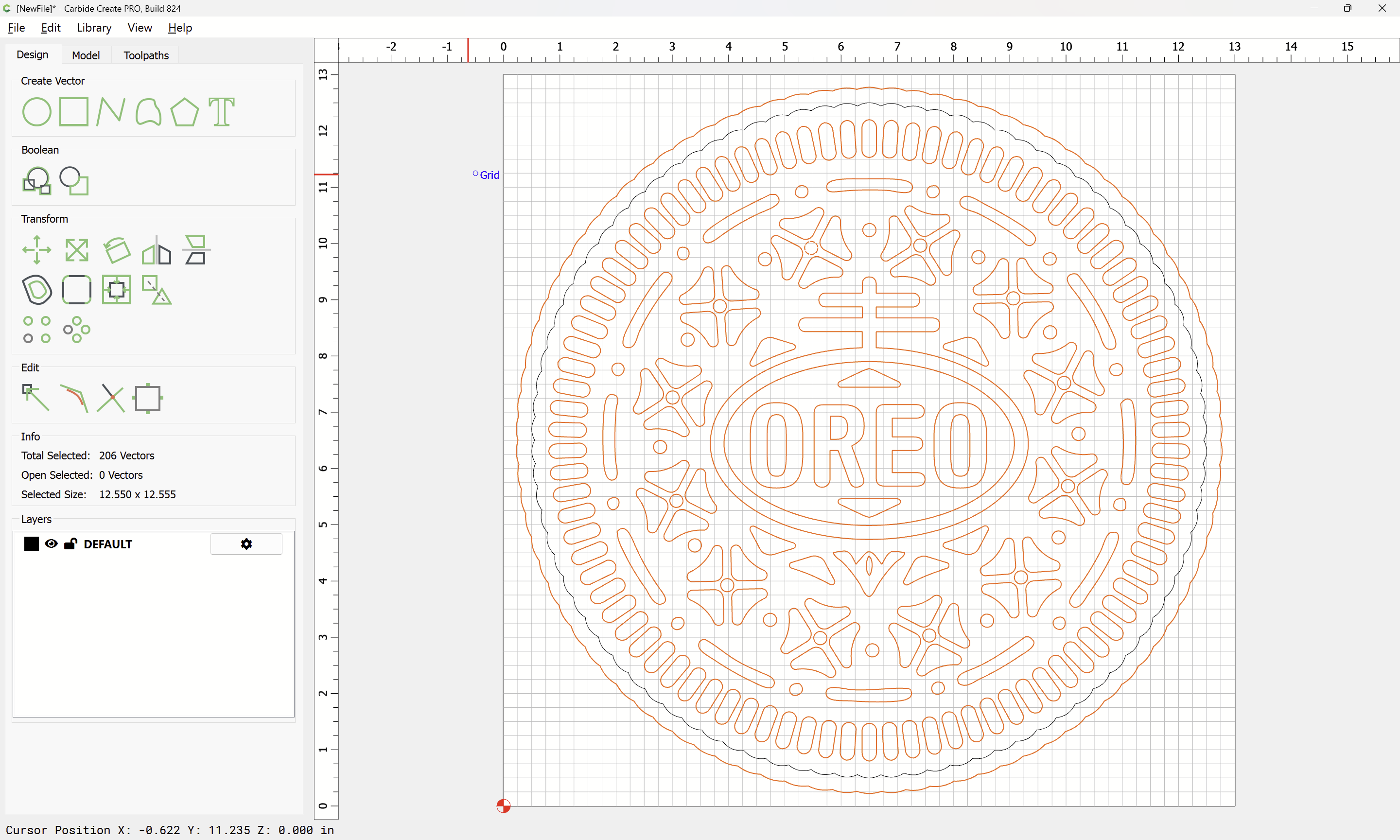This screenshot has width=1400, height=840.
Task: Open the Offset Vector tool
Action: (x=37, y=290)
